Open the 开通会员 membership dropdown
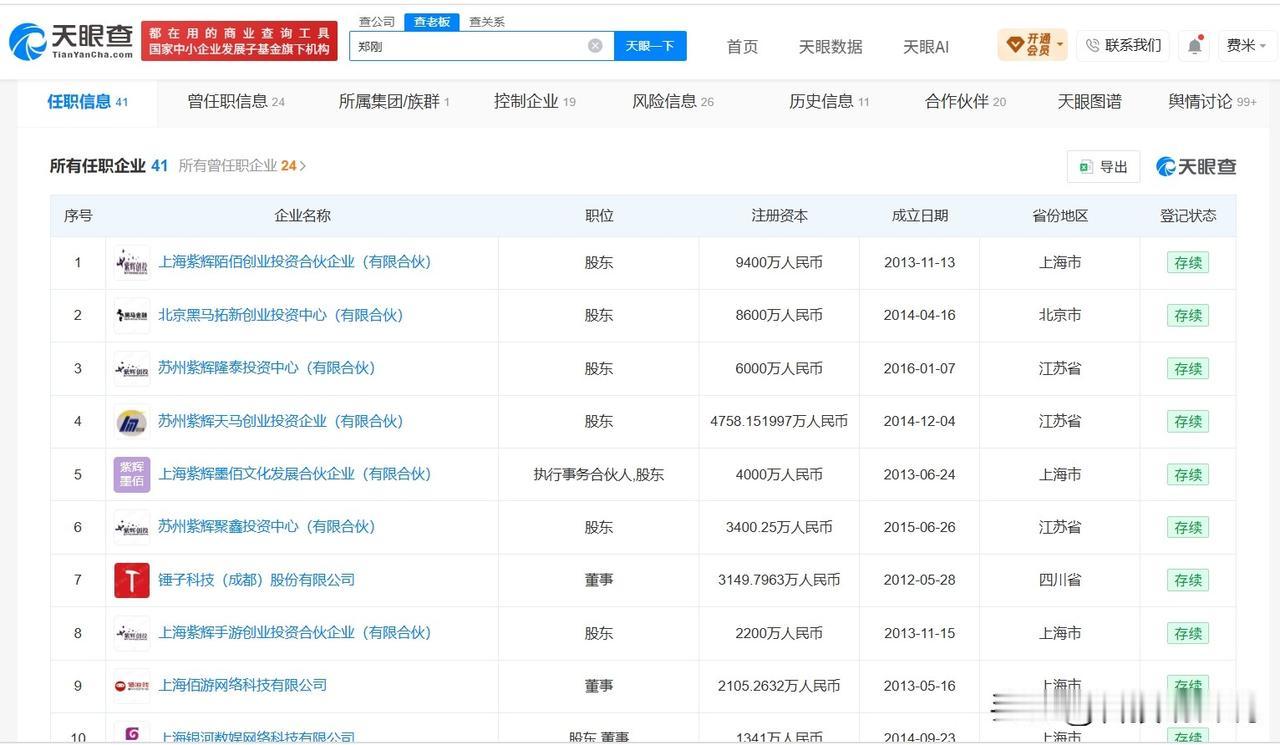 click(1033, 45)
